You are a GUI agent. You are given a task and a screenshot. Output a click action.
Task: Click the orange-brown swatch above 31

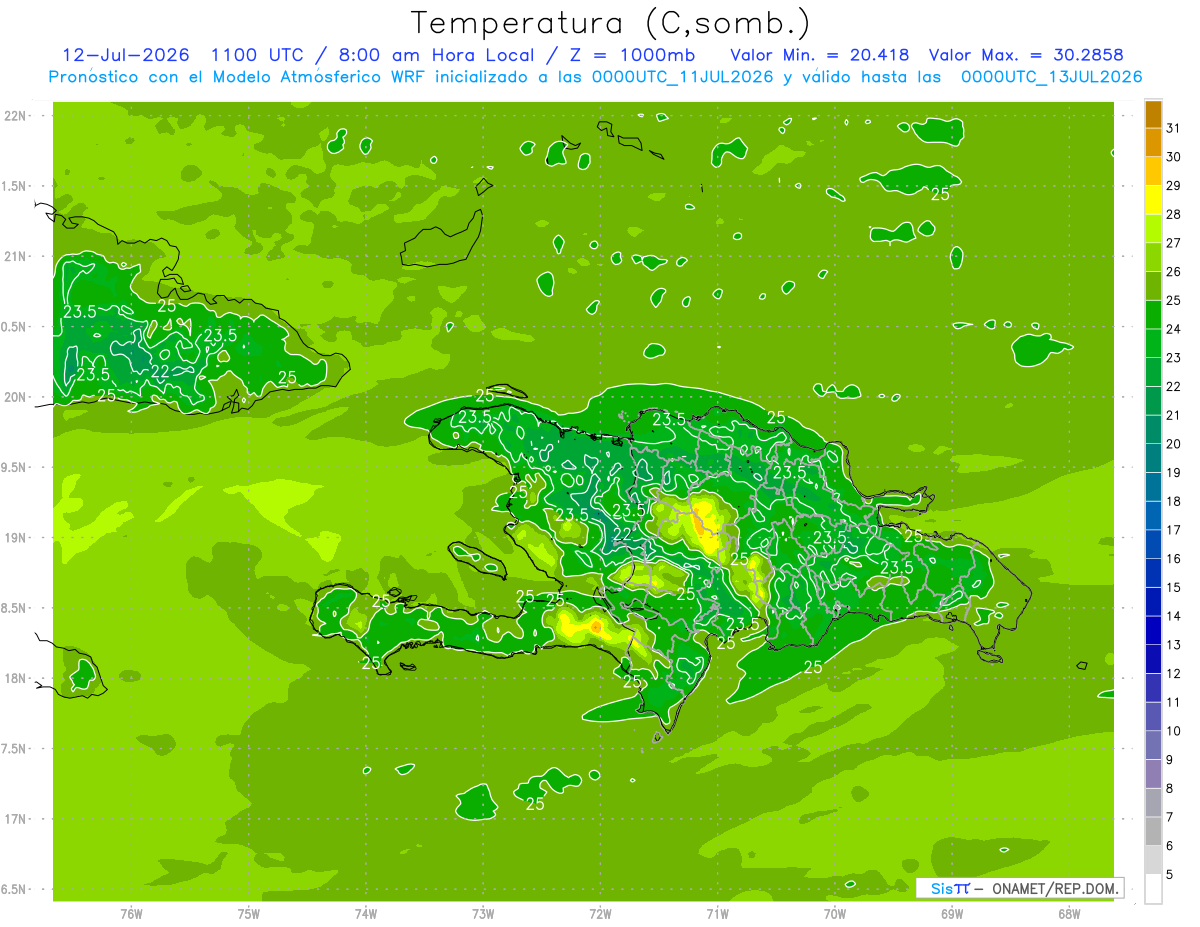pos(1153,114)
